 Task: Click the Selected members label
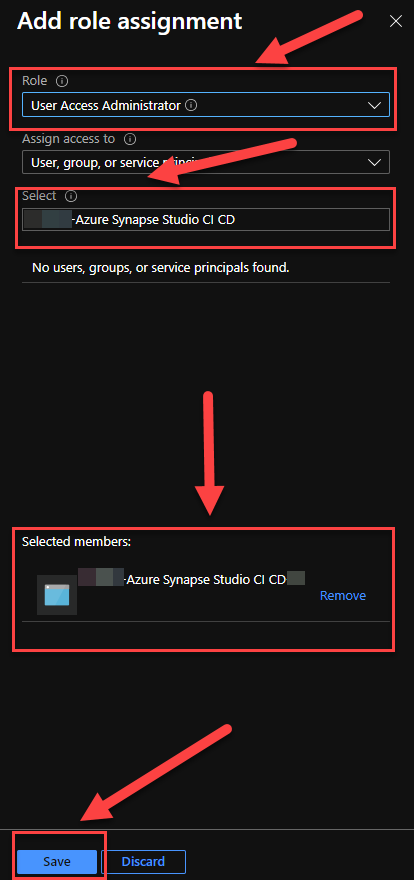pos(76,542)
